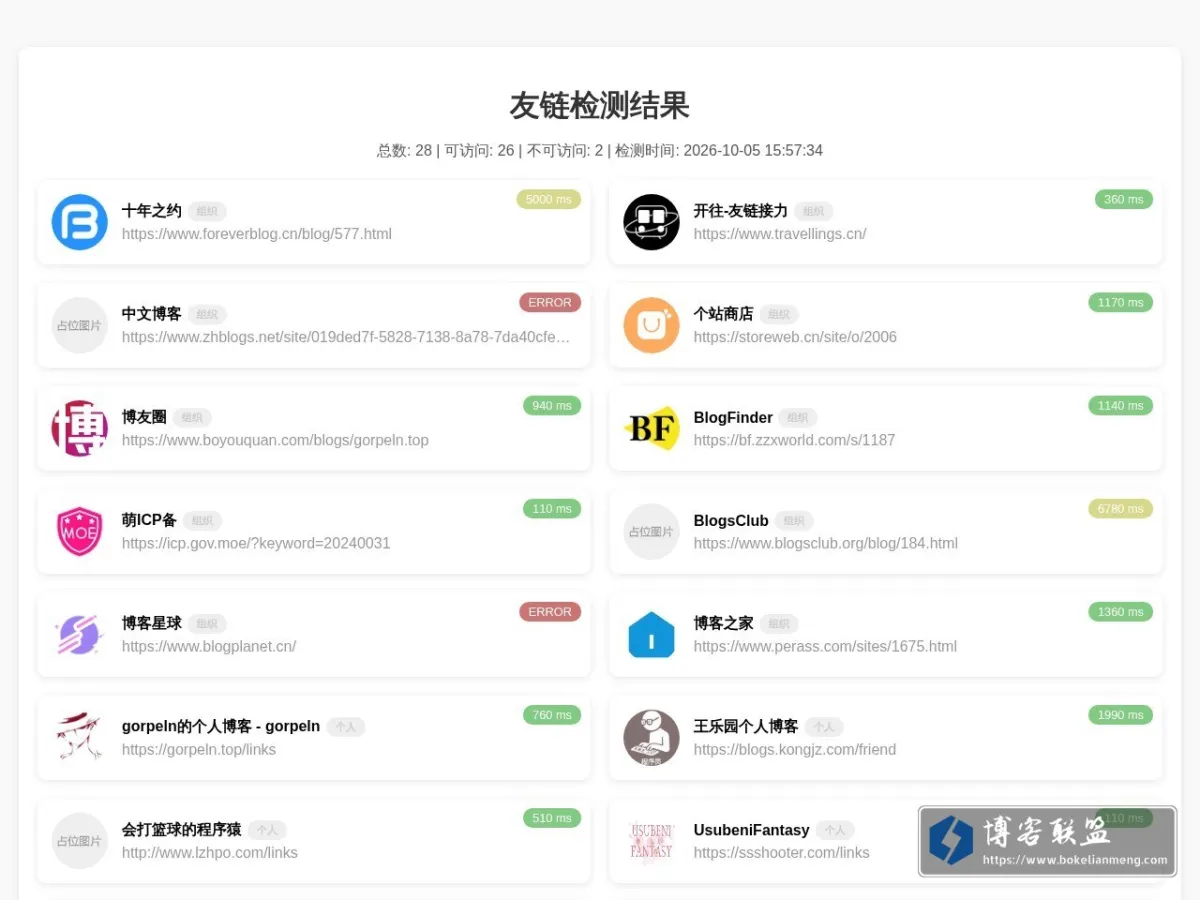Click the BlogFinder yellow BF logo
Image resolution: width=1200 pixels, height=900 pixels.
point(651,428)
